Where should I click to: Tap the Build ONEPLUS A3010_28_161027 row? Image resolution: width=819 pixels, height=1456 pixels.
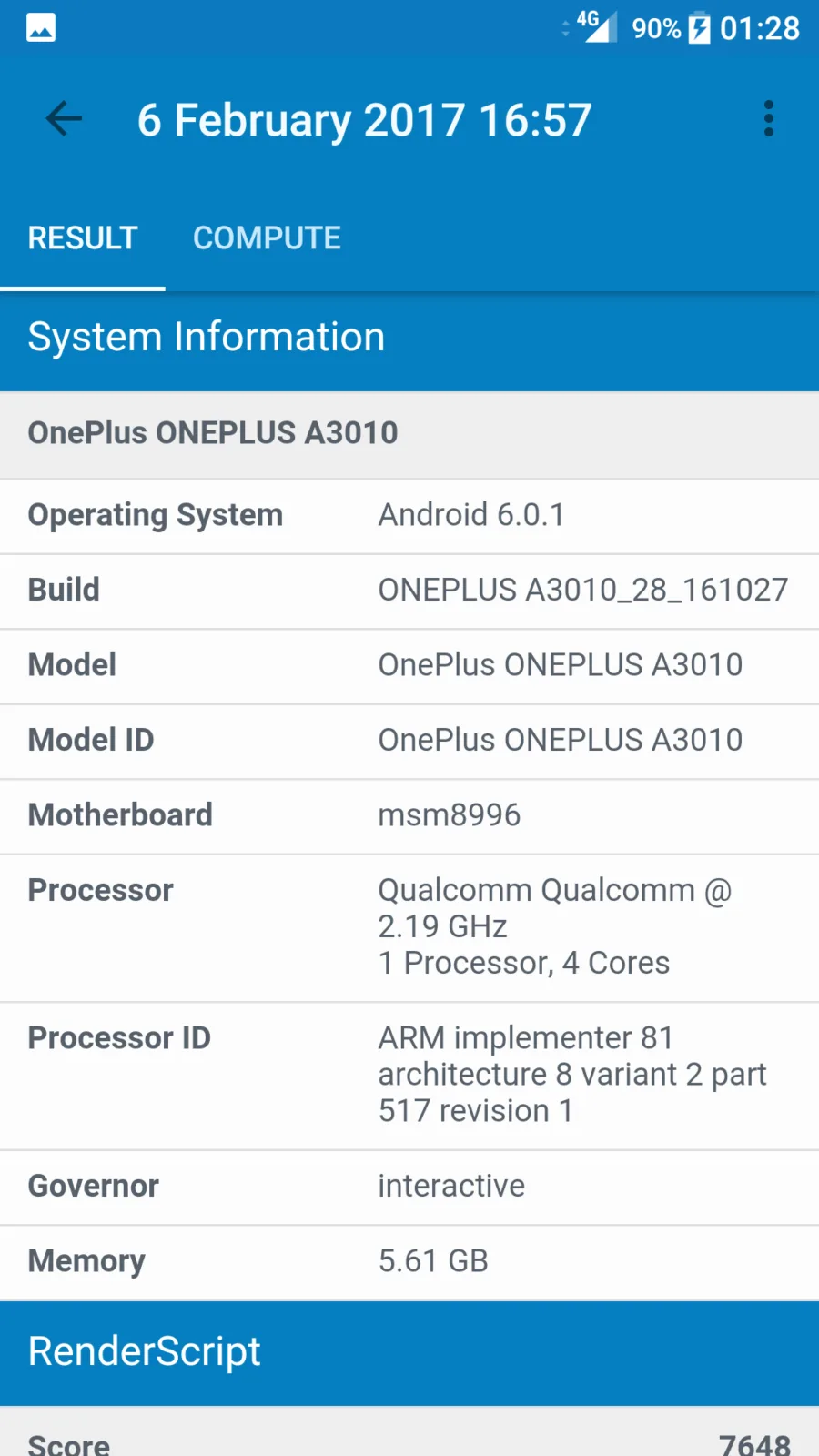tap(409, 591)
